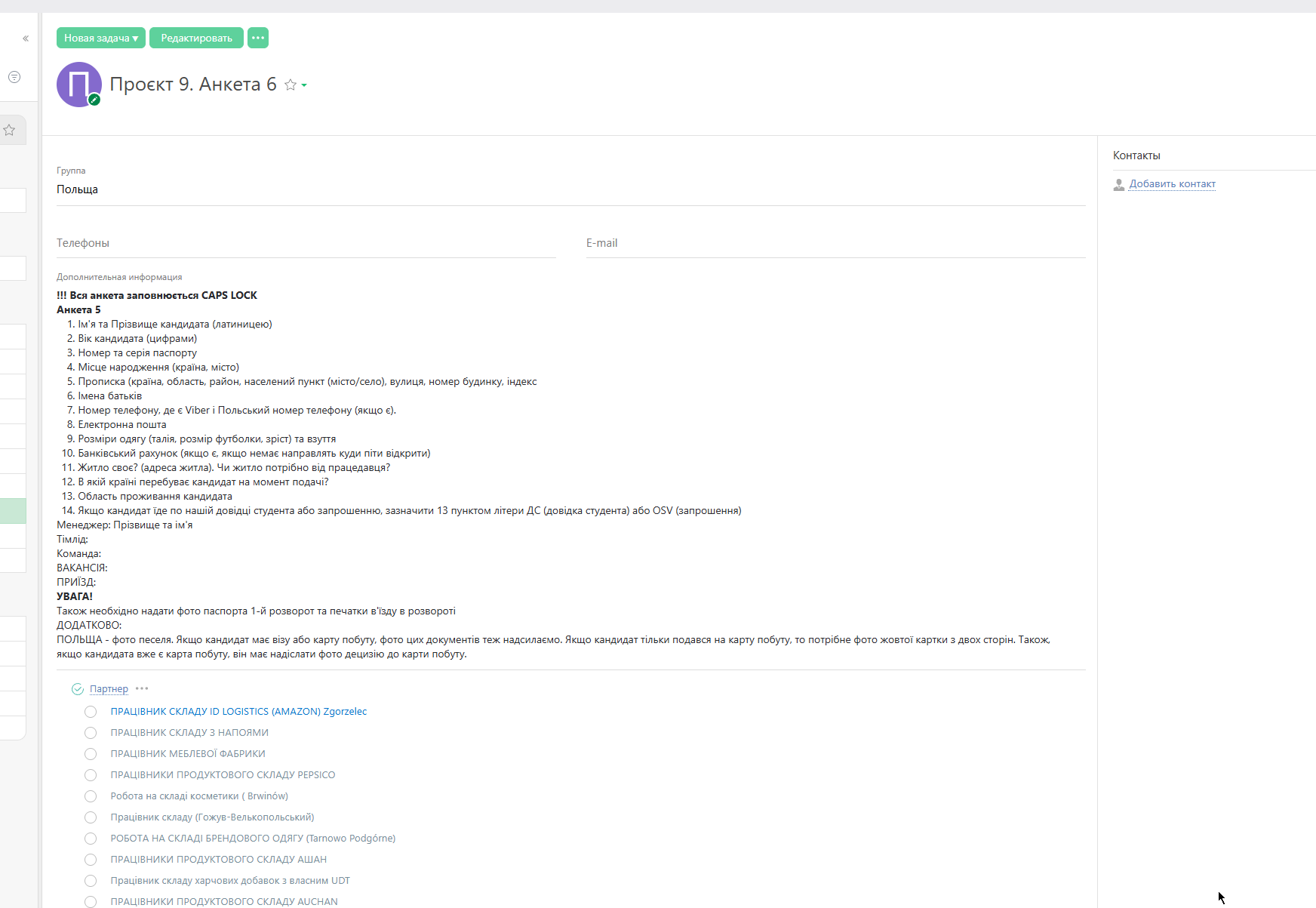Open ПРАЦІВНИК СКЛАДУ ID LOGISTICS (AMAZON) Zgorzelec task
This screenshot has width=1316, height=908.
point(238,712)
